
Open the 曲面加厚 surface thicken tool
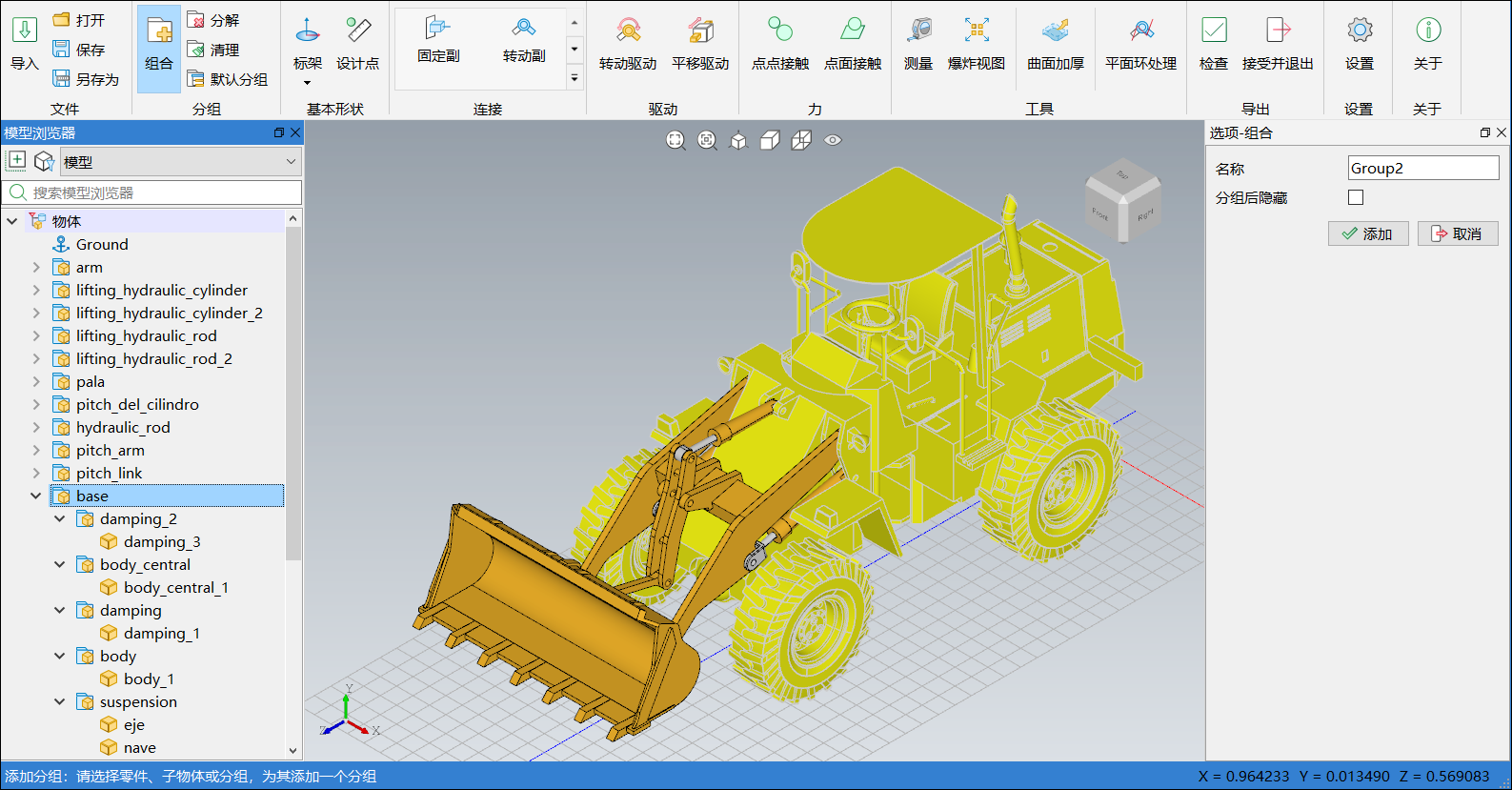pyautogui.click(x=1055, y=44)
